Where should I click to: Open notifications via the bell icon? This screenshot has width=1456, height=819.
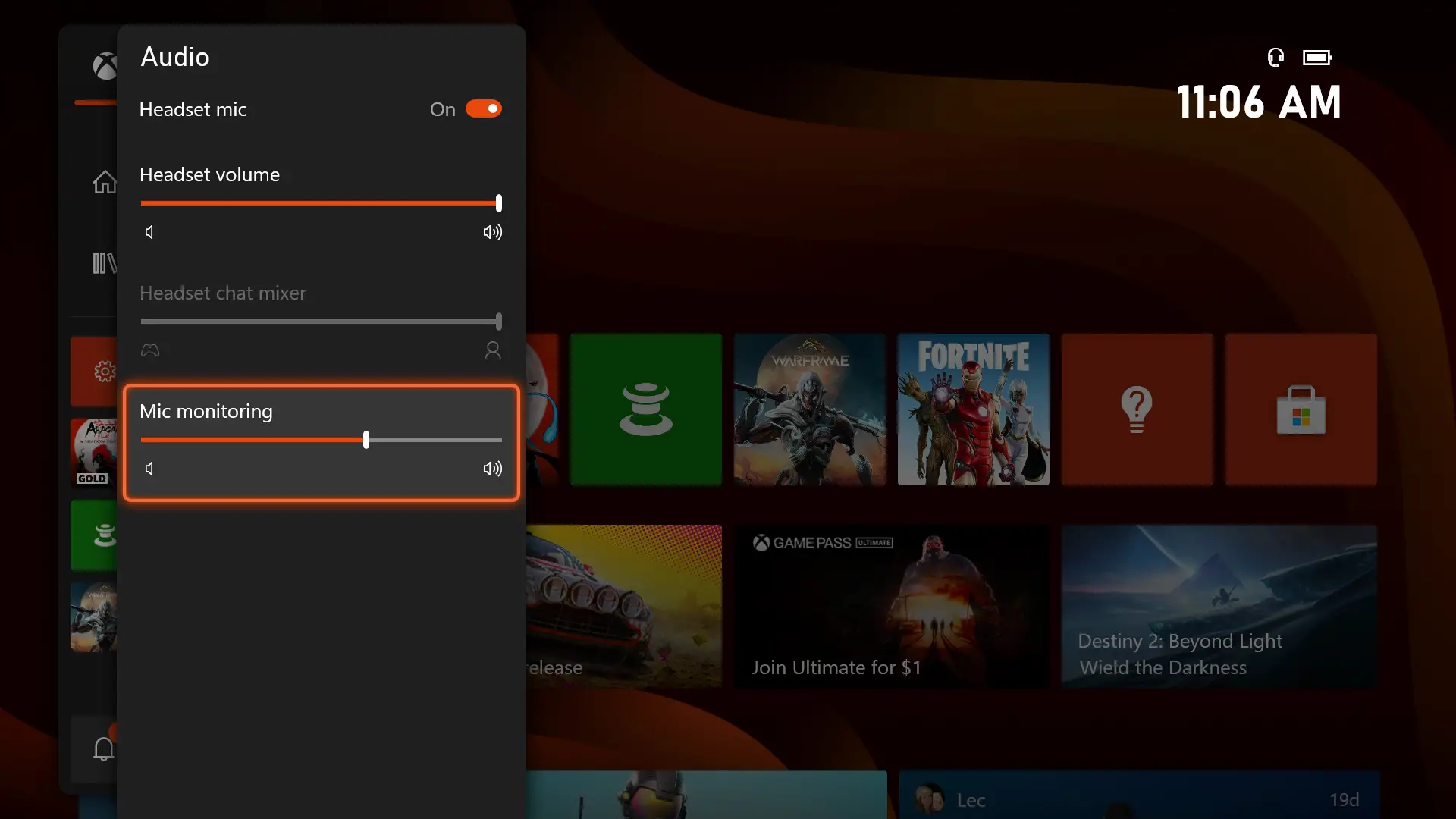[104, 748]
